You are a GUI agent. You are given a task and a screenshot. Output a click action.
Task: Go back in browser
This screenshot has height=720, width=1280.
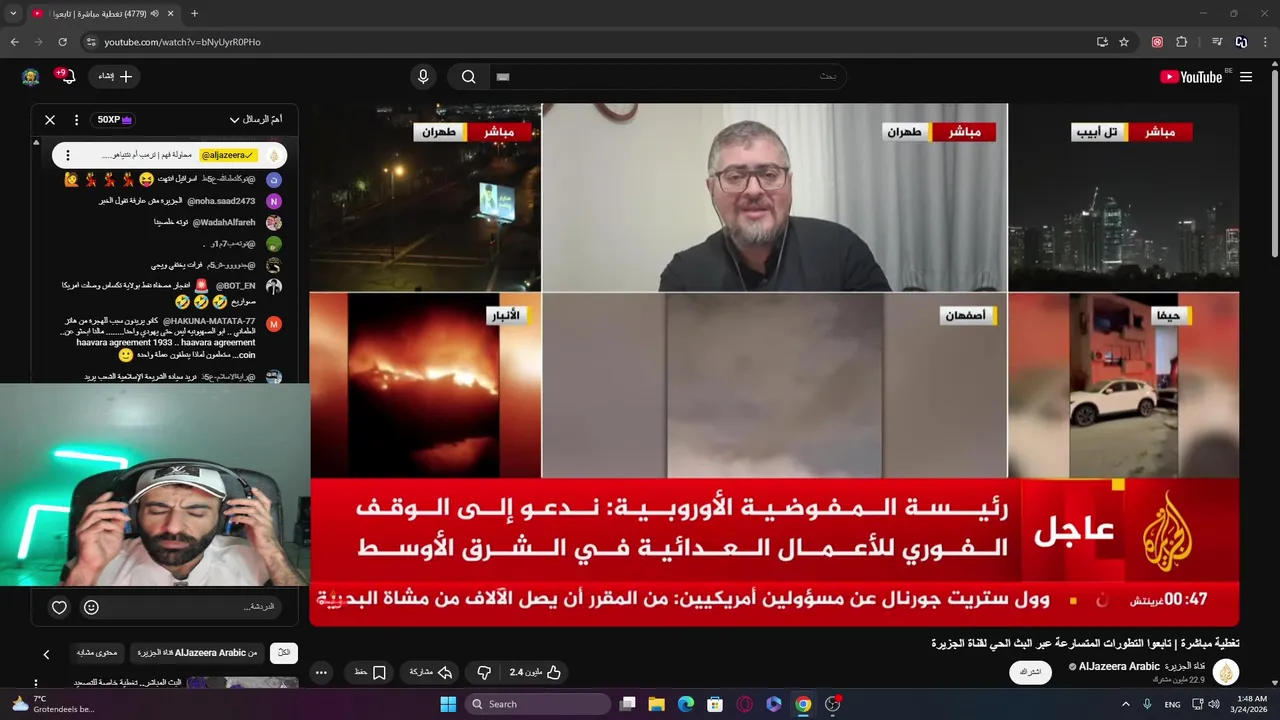coord(14,42)
